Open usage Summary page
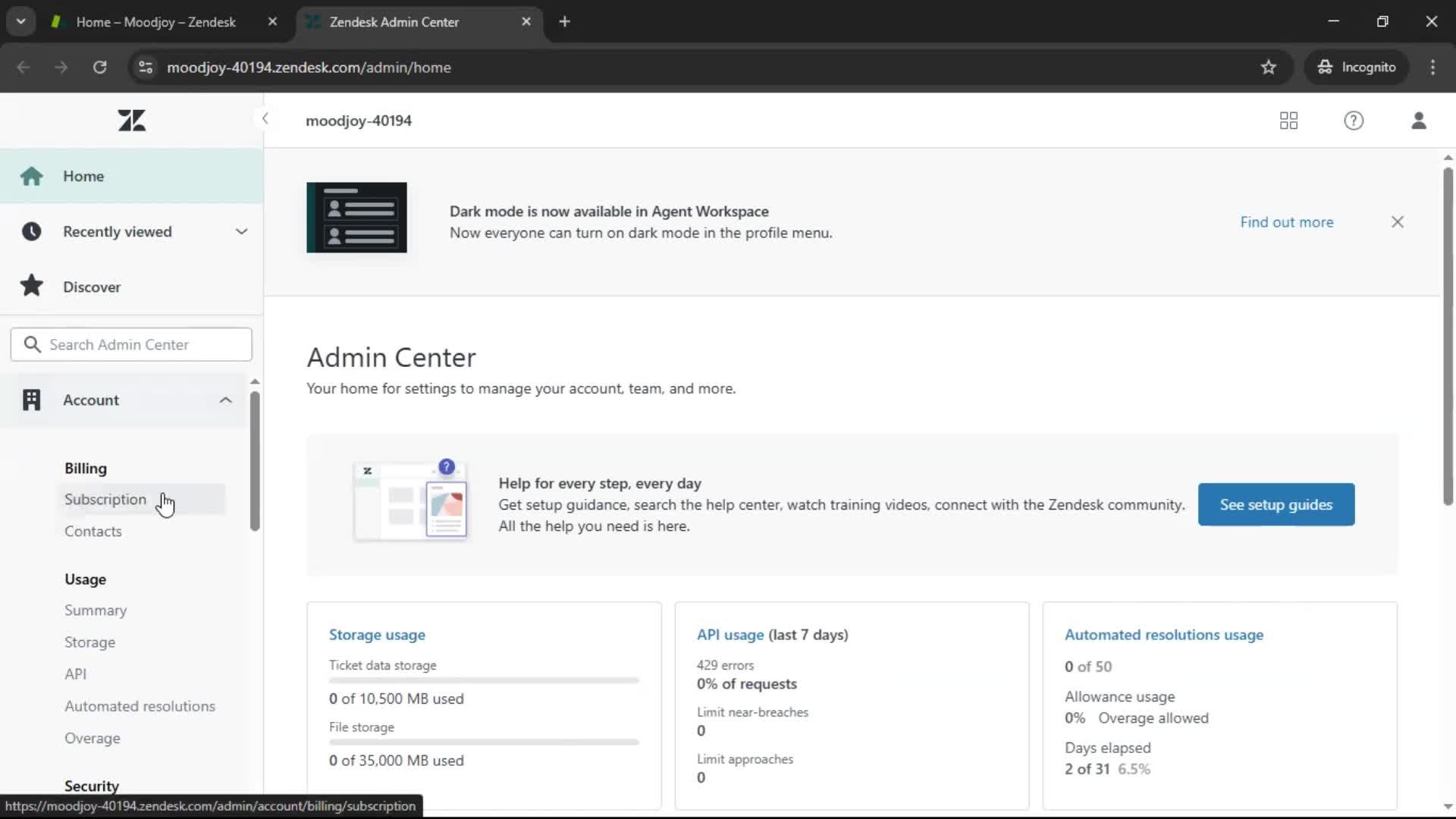1456x819 pixels. 96,610
